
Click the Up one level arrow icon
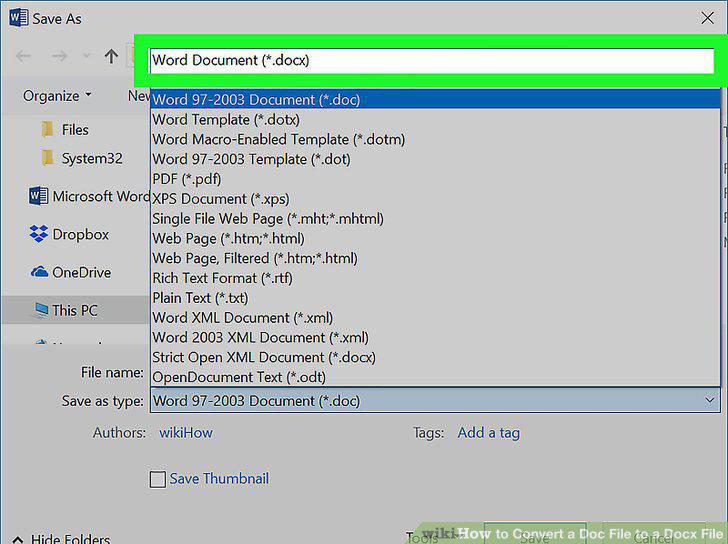point(111,57)
